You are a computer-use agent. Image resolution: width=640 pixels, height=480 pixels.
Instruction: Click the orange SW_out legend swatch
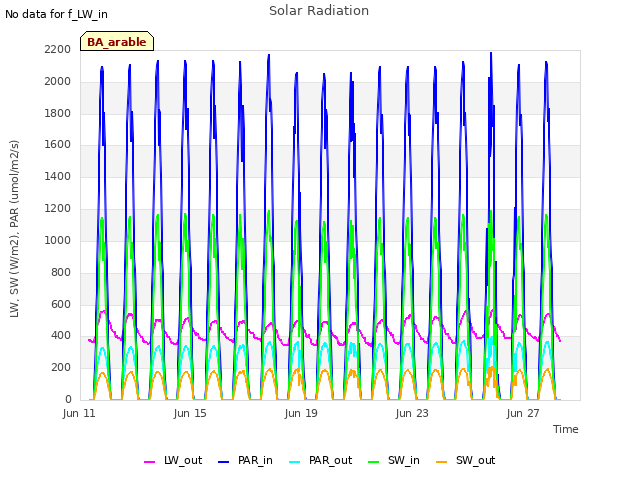pos(441,462)
